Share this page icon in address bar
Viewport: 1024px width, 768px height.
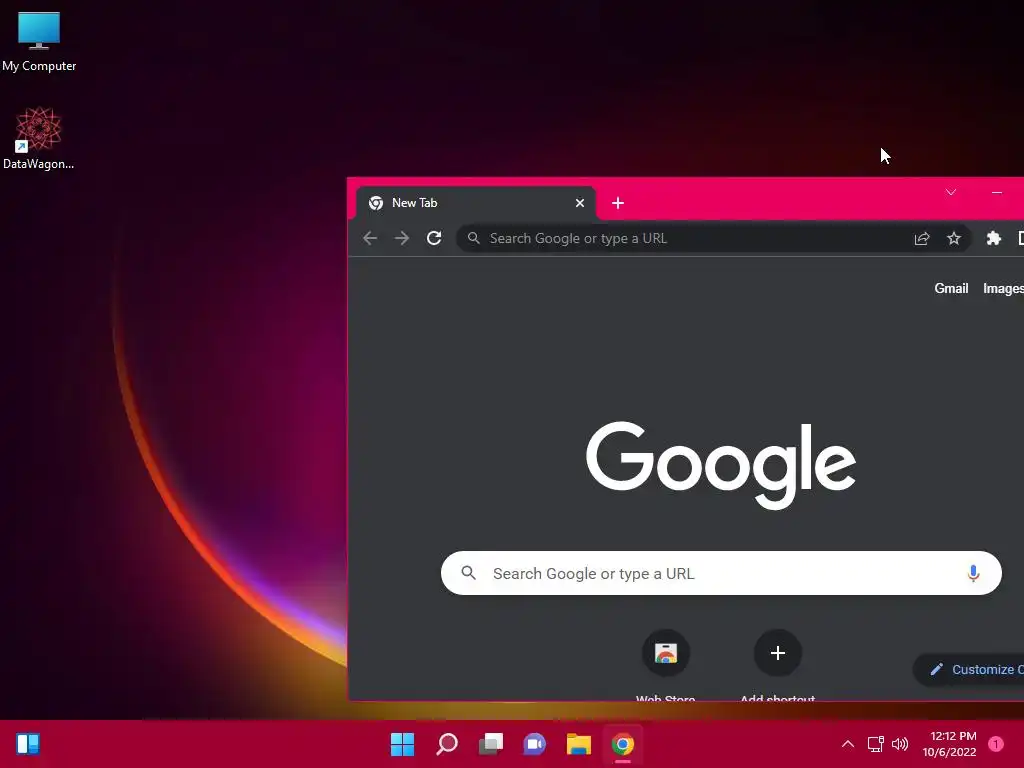tap(921, 238)
